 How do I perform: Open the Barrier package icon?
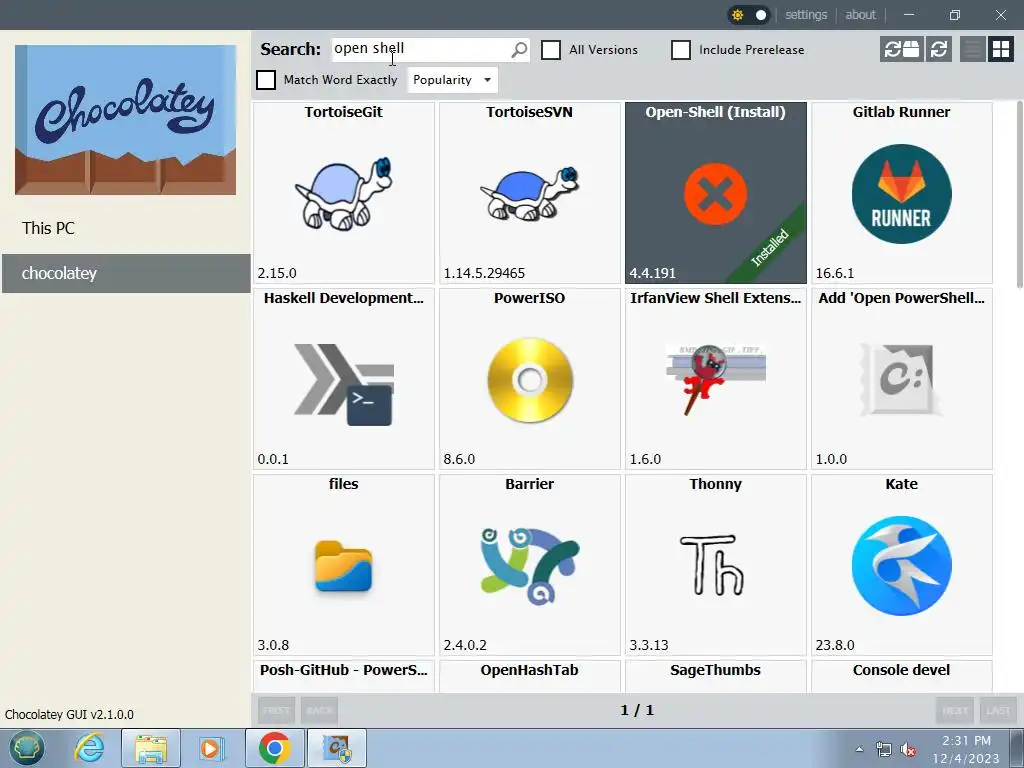pos(530,566)
